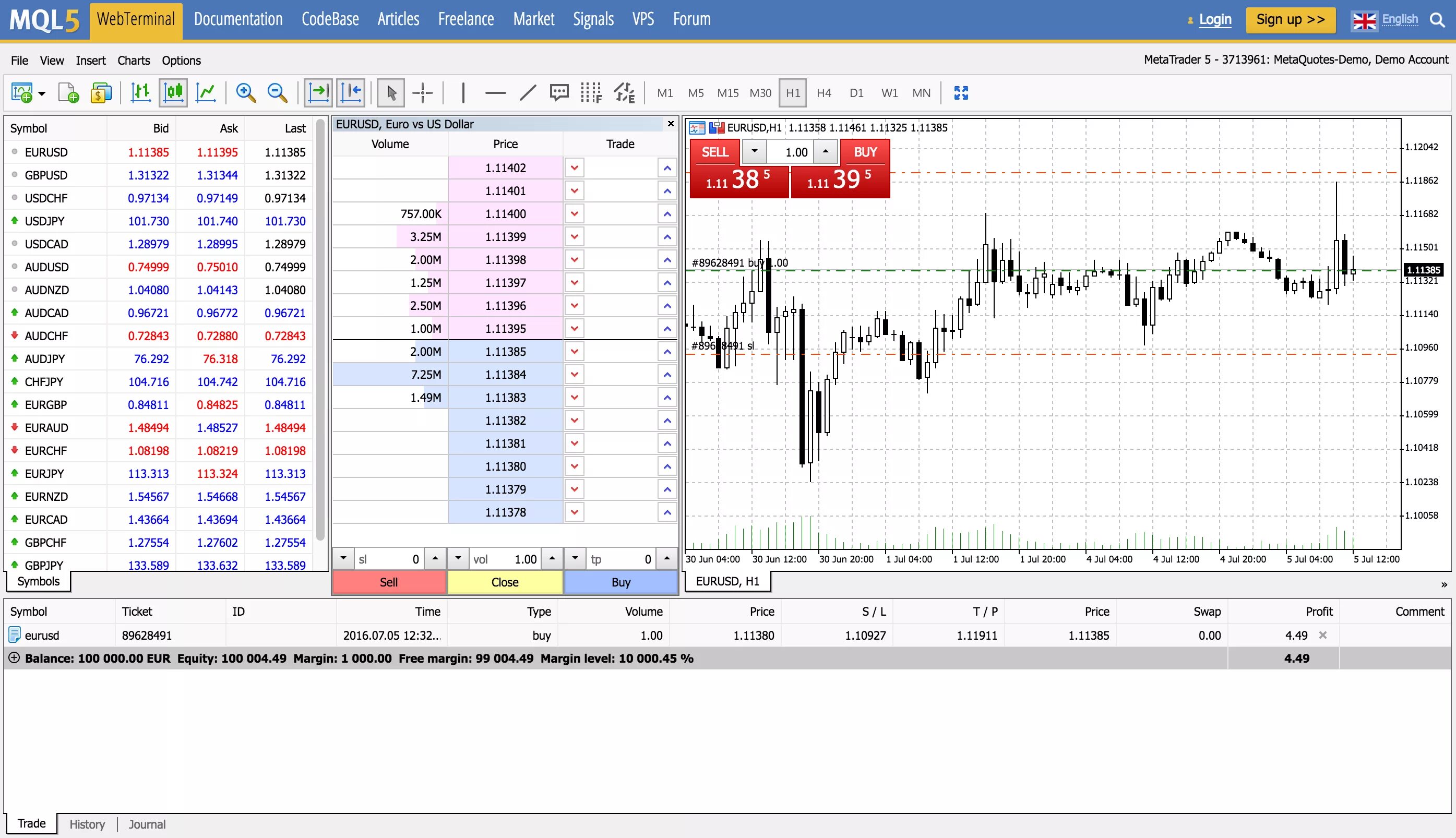Select the vertical line drawing tool

pyautogui.click(x=463, y=93)
